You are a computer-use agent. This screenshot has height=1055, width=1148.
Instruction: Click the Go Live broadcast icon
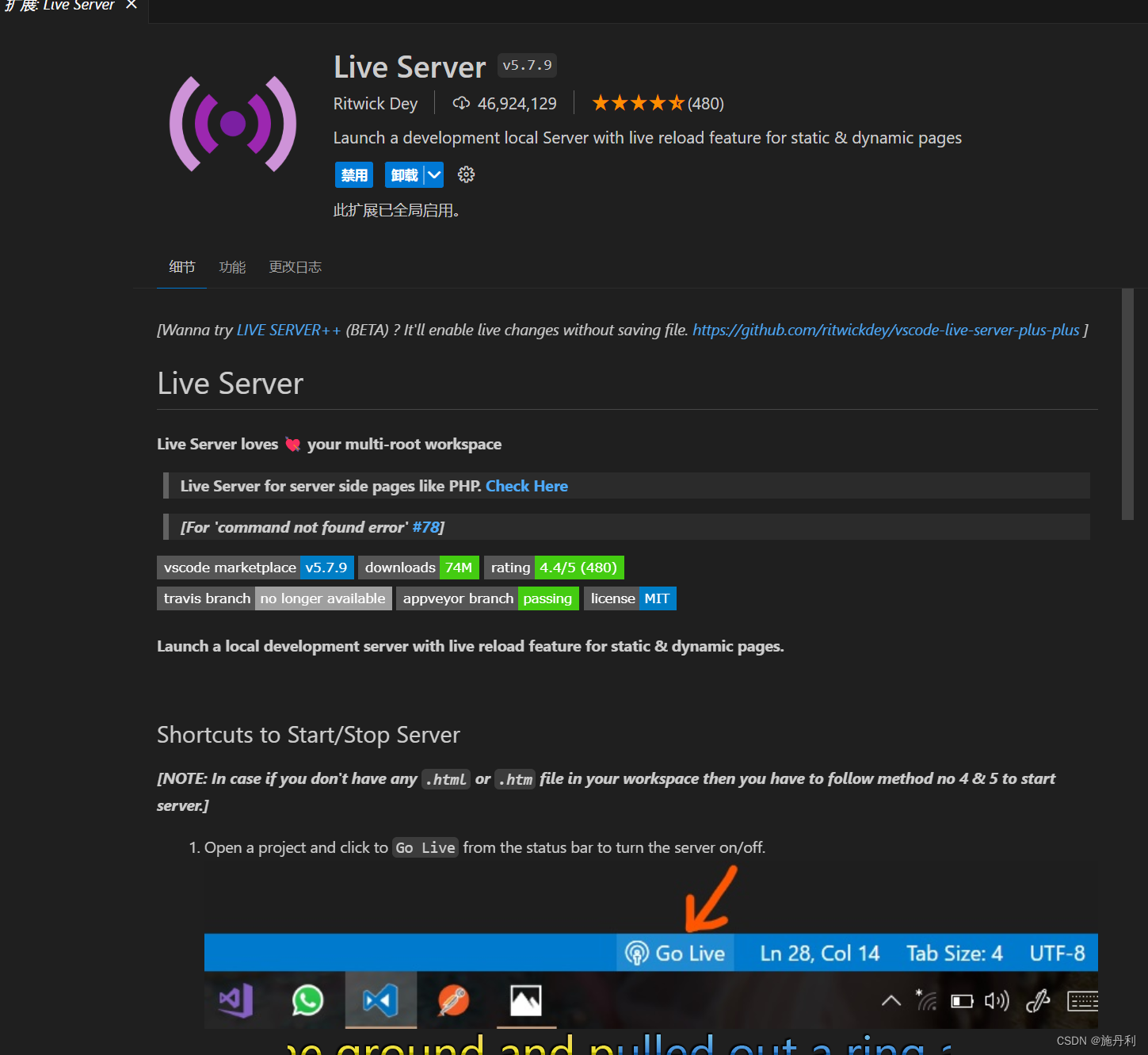coord(637,953)
